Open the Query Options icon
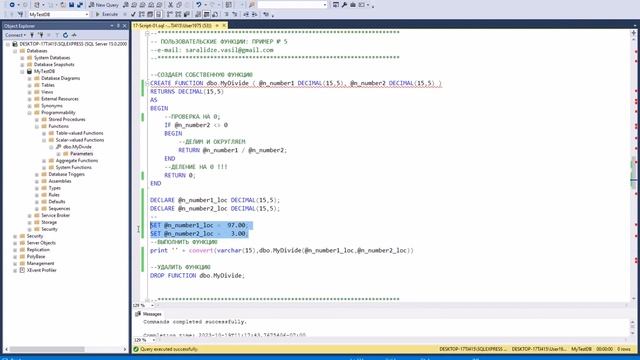640x360 pixels. point(150,14)
